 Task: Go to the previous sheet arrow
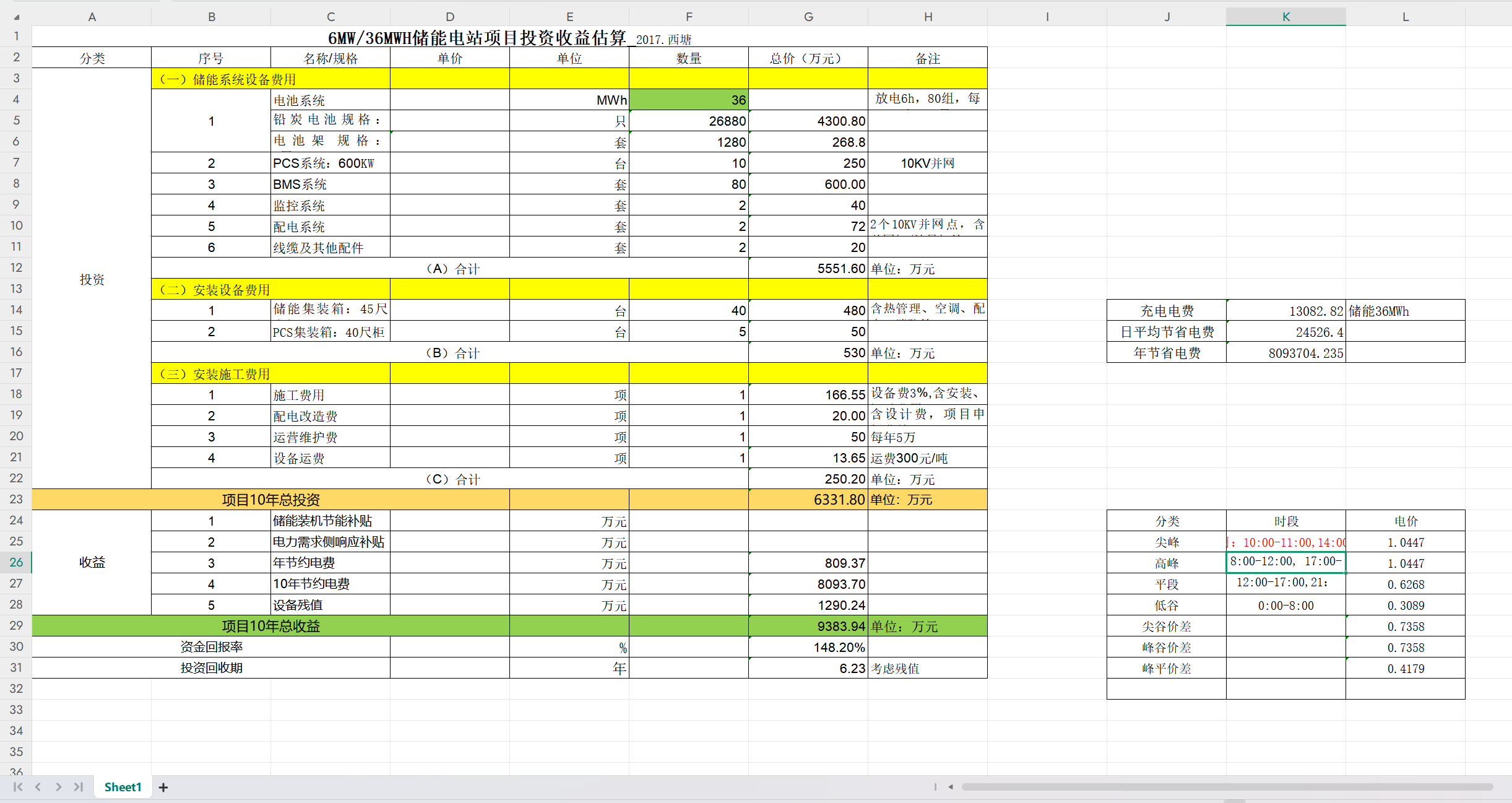pos(38,787)
